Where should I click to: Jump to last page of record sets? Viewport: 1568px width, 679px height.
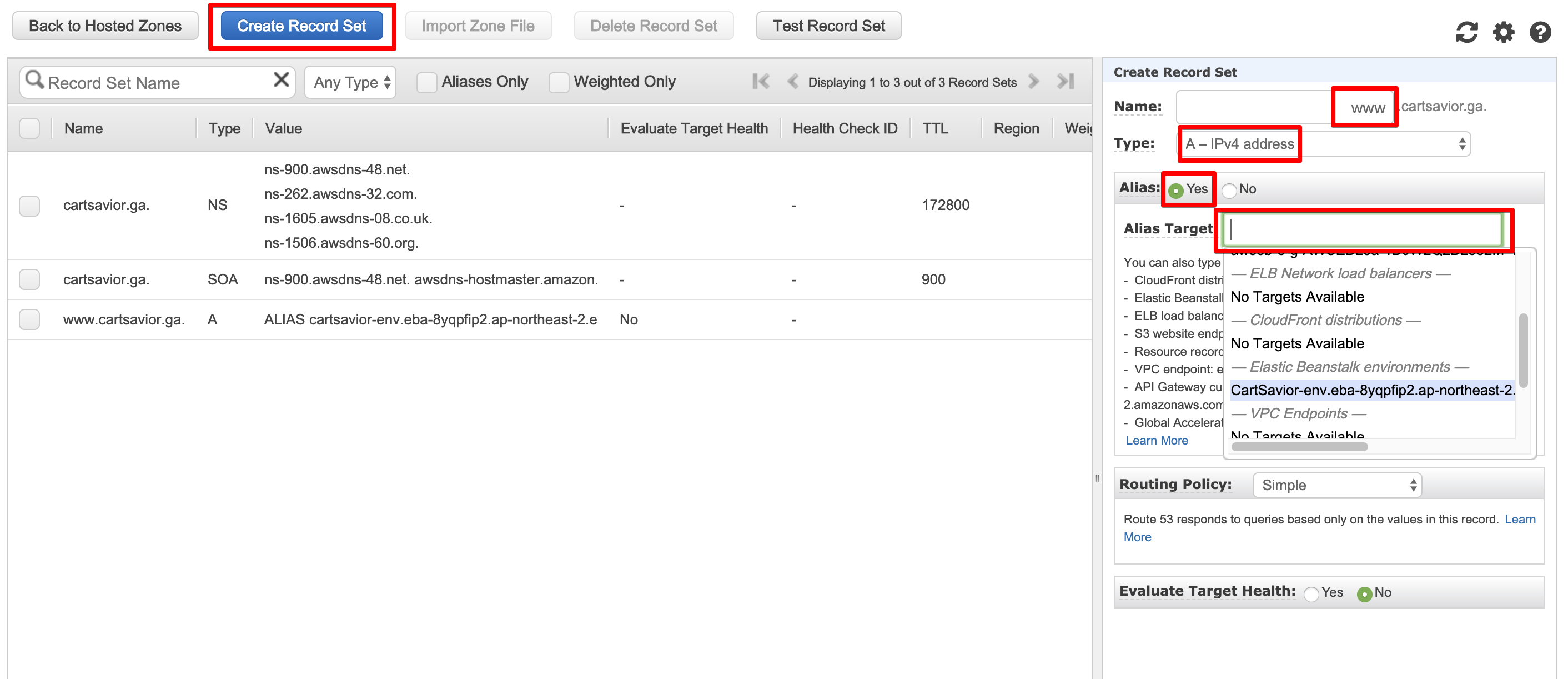1065,81
